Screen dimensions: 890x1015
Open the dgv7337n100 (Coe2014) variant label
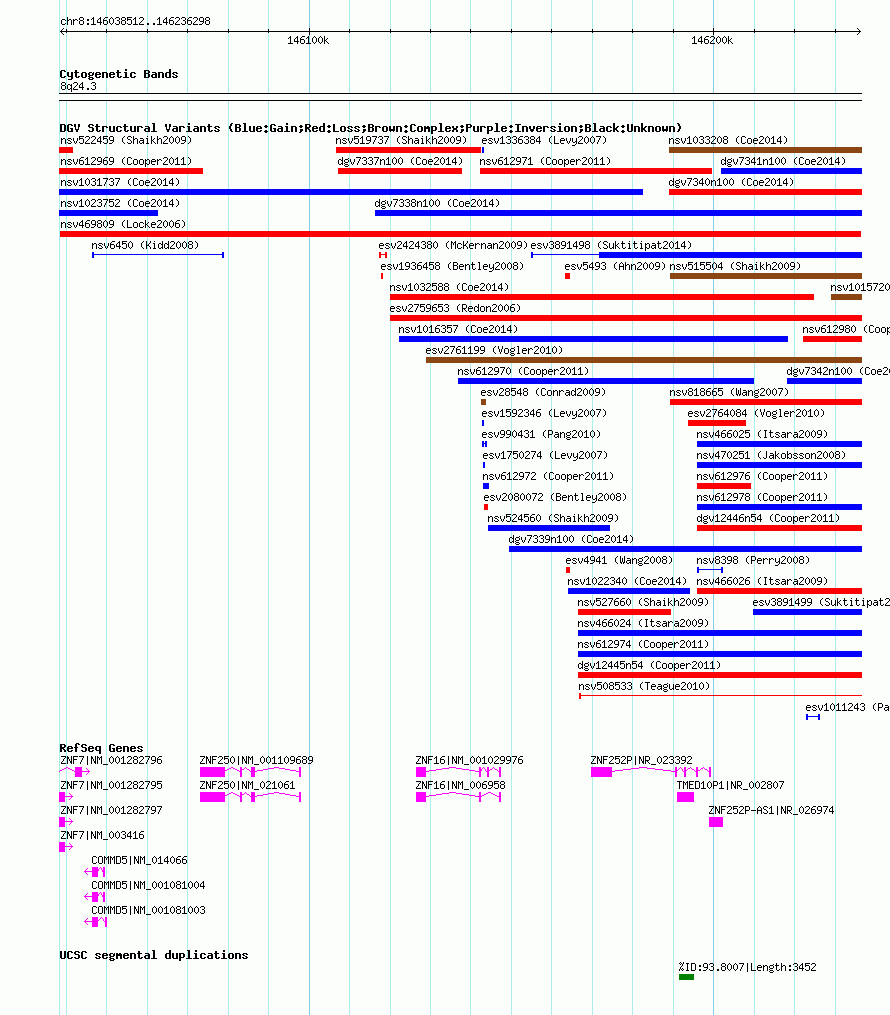tap(400, 161)
